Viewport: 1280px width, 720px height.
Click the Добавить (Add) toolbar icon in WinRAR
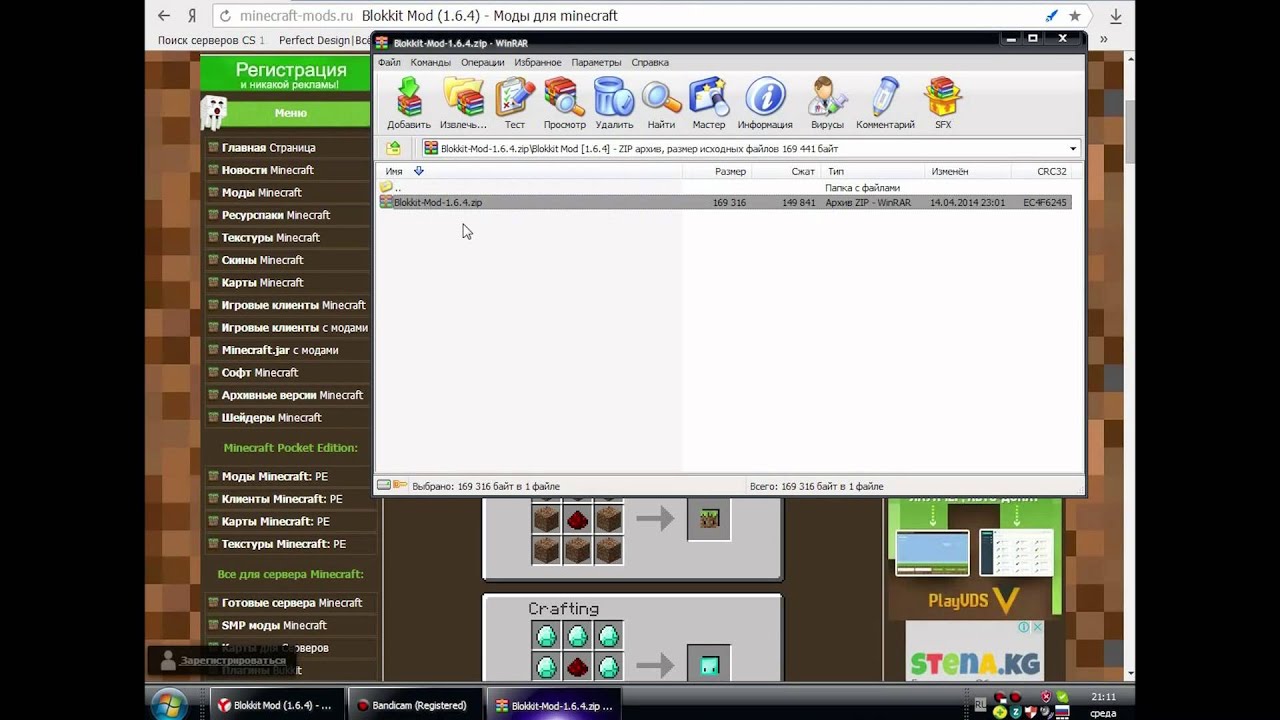pyautogui.click(x=408, y=104)
